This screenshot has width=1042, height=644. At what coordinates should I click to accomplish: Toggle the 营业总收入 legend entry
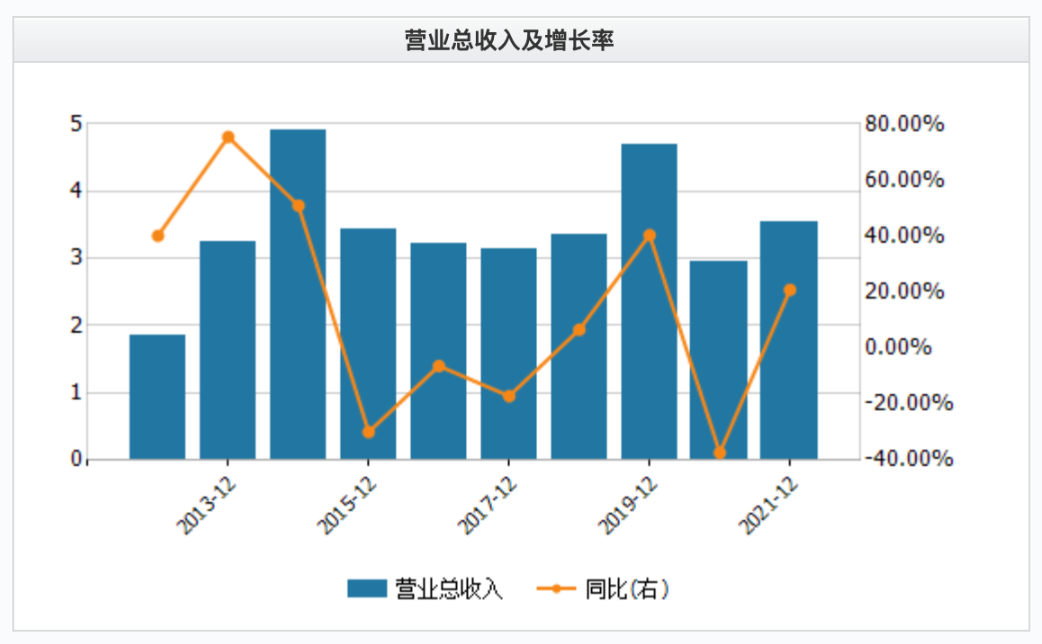click(425, 589)
